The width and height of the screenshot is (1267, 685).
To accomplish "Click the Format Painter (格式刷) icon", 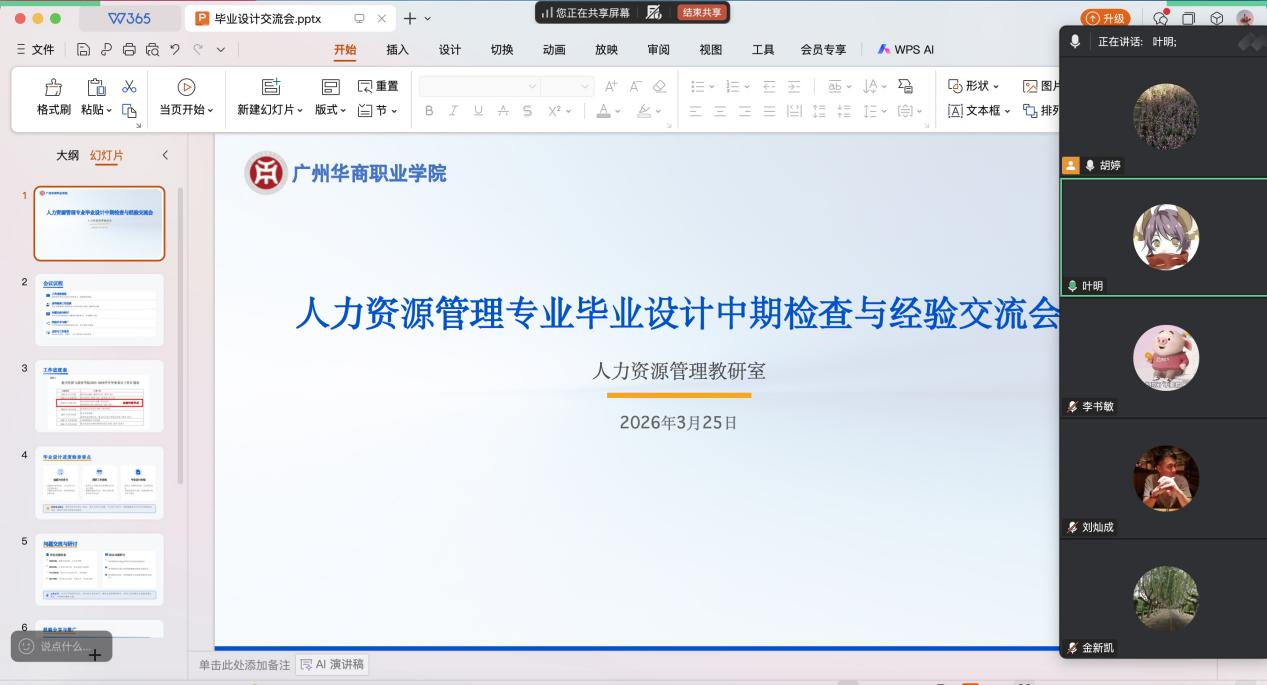I will tap(54, 88).
